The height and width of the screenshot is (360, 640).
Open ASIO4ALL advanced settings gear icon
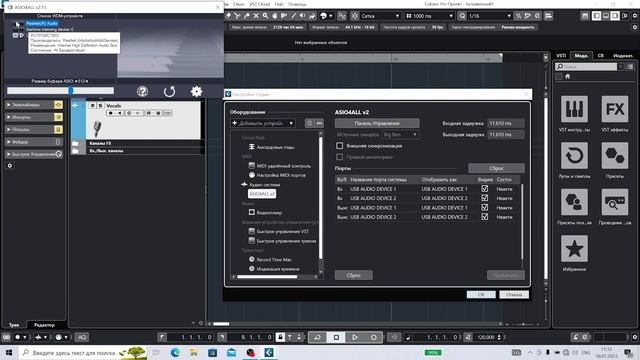[x=196, y=91]
